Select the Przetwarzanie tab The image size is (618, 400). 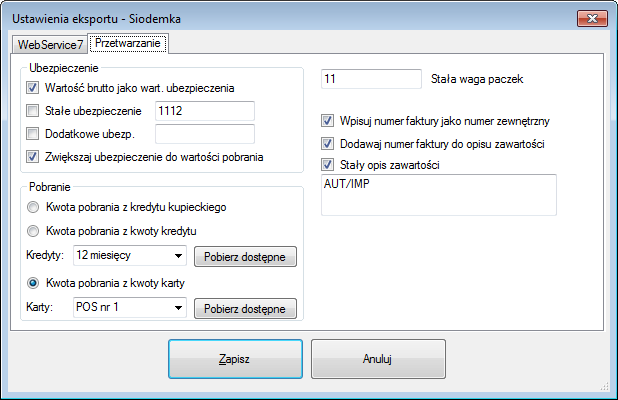click(128, 43)
